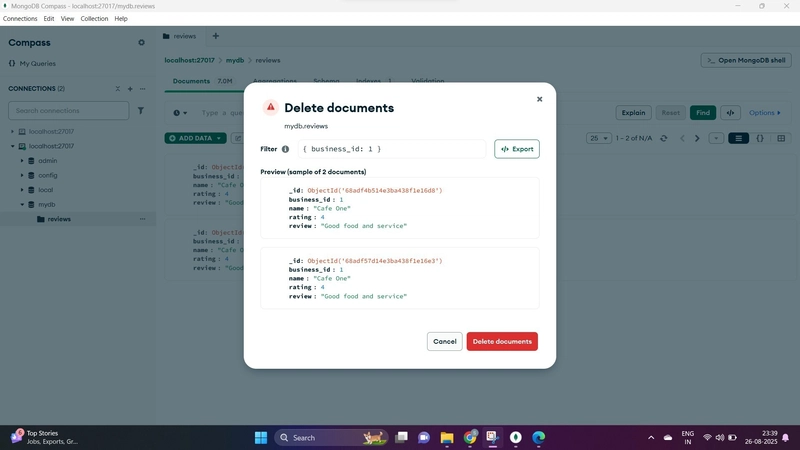Click the filter field showing business_id: 1
Image resolution: width=800 pixels, height=450 pixels.
[392, 149]
